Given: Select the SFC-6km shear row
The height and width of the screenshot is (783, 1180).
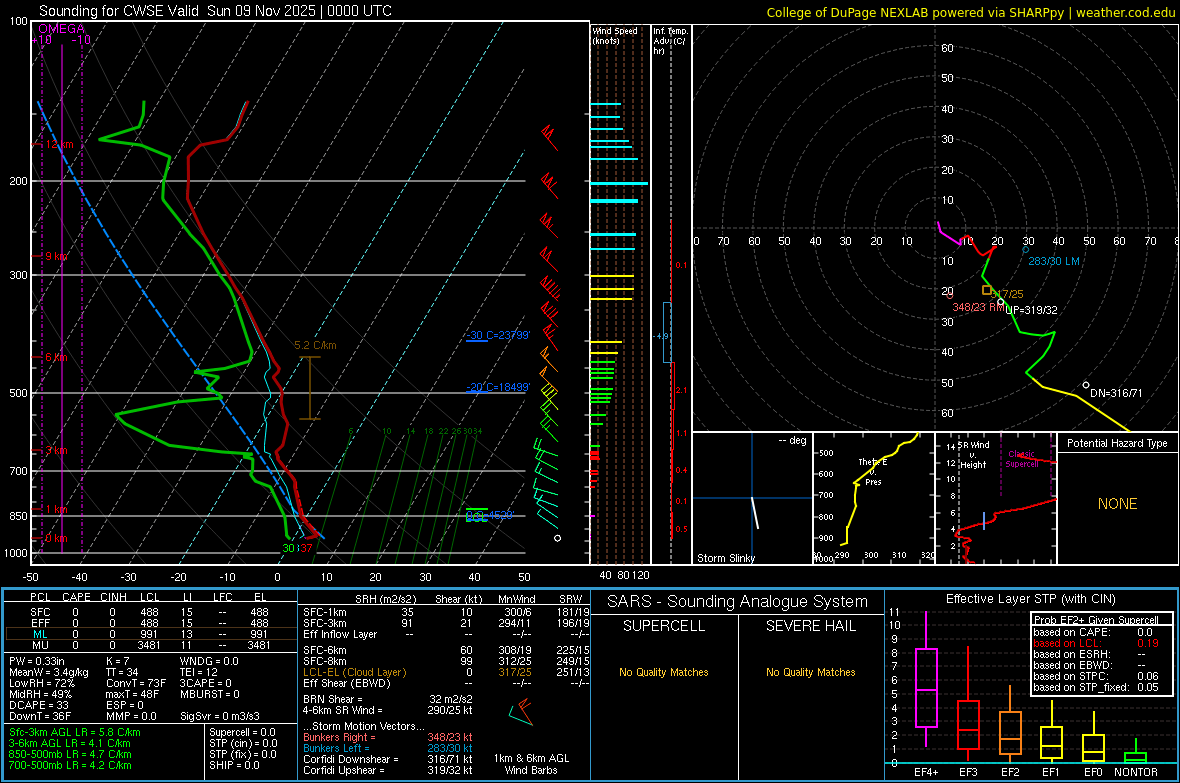Looking at the screenshot, I should tap(446, 650).
